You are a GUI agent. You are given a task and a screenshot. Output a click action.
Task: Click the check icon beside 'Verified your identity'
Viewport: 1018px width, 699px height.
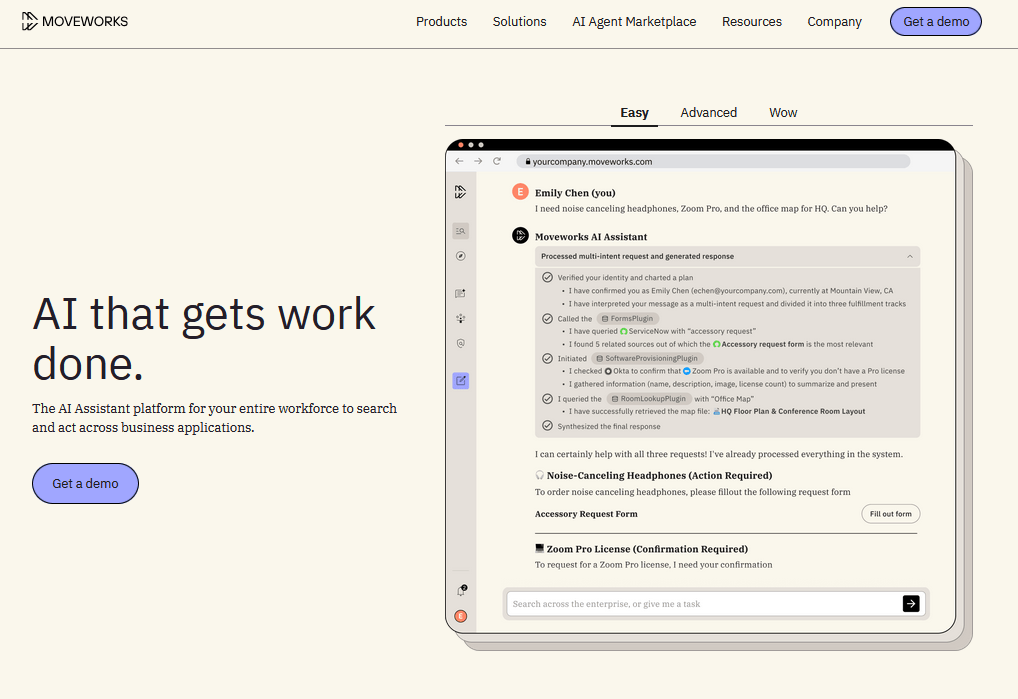547,277
